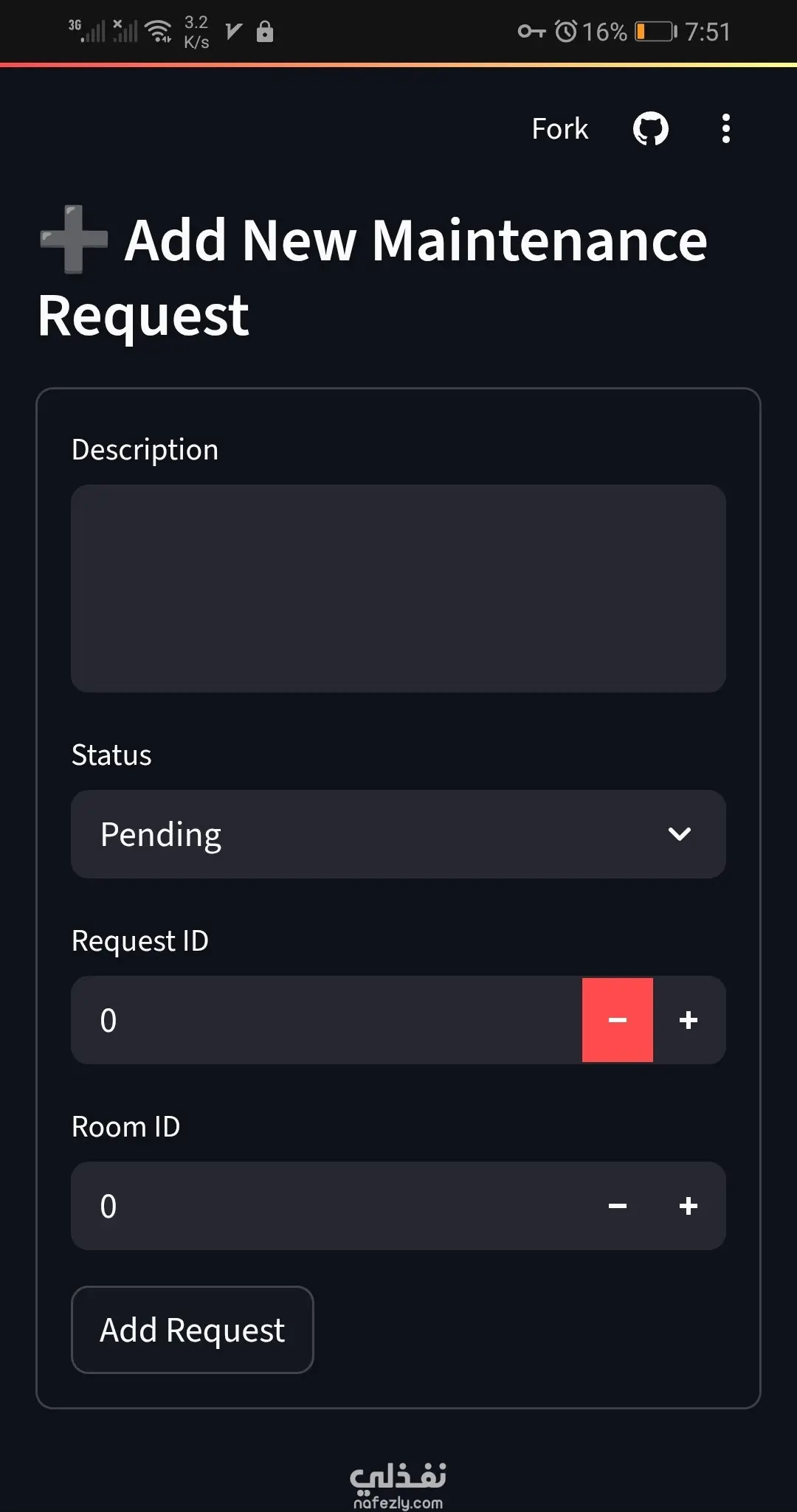Decrement Request ID with the red minus button
Image resolution: width=797 pixels, height=1512 pixels.
(x=618, y=1021)
